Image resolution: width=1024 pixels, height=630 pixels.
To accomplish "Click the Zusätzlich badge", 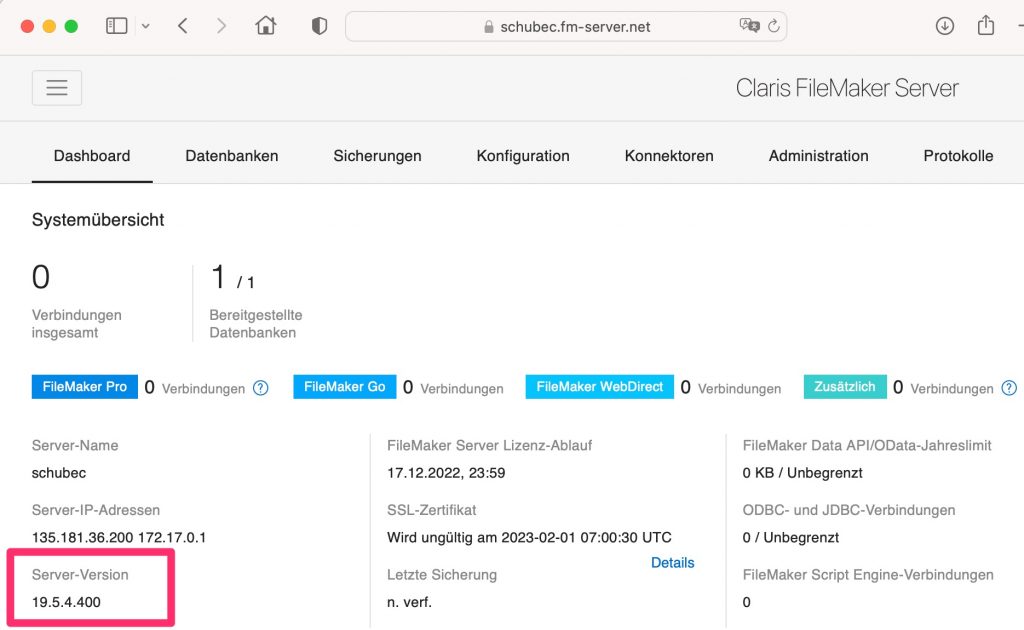I will tap(844, 386).
